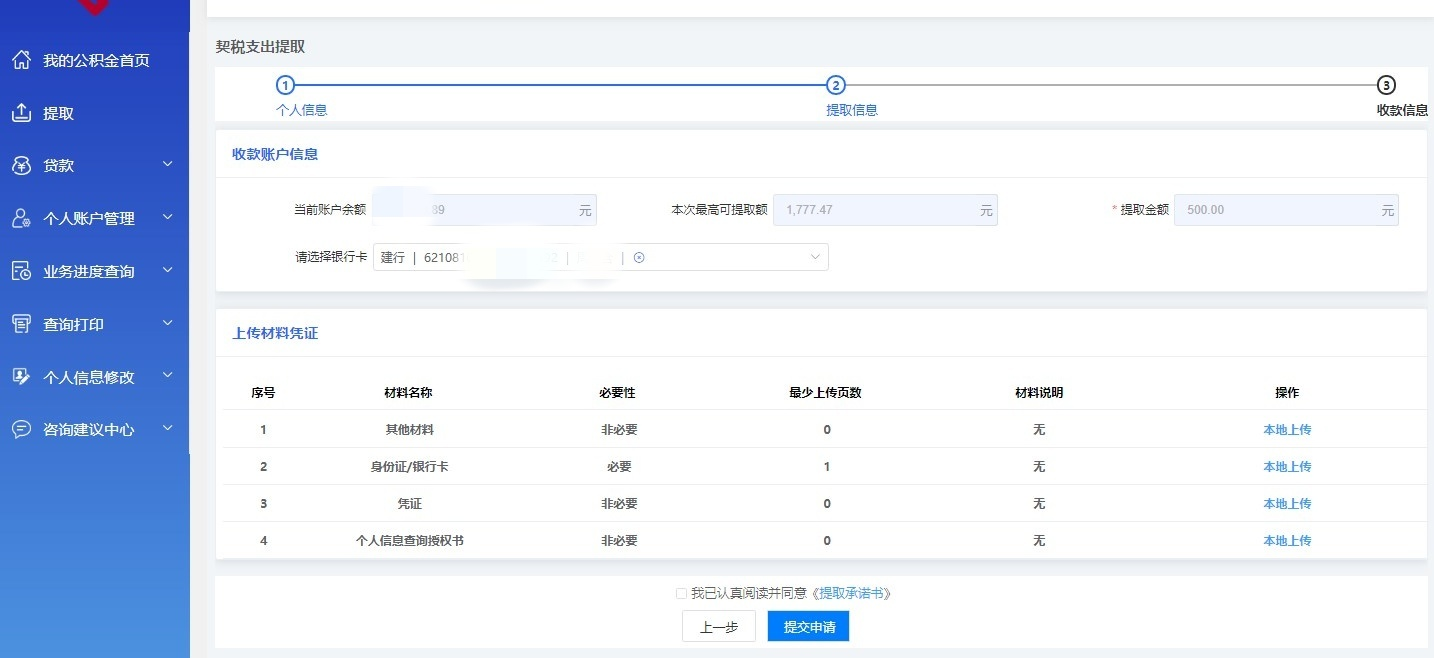The image size is (1434, 658).
Task: Click the 上一步 button
Action: [718, 627]
